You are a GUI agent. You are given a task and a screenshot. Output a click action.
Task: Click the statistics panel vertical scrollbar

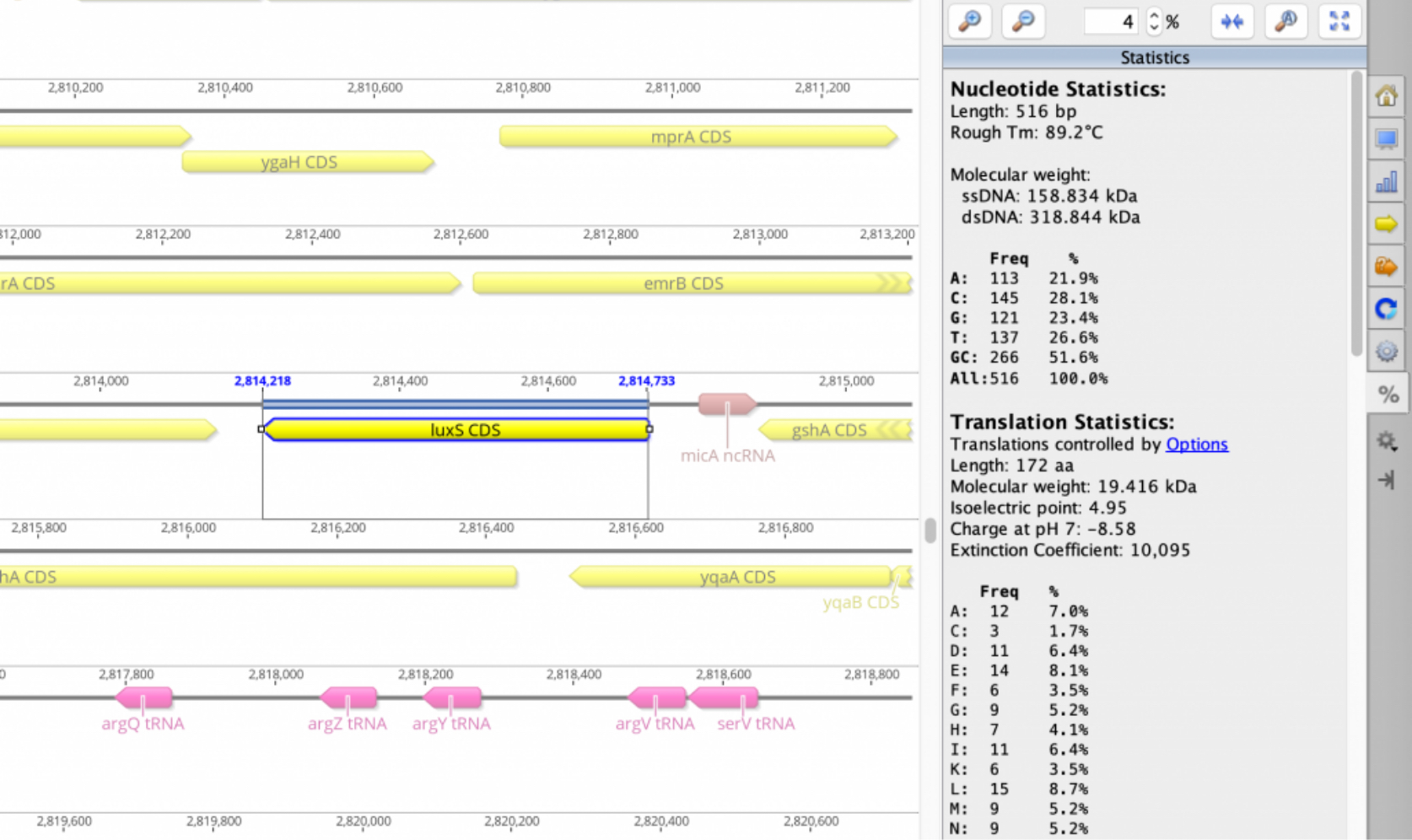[x=1356, y=213]
